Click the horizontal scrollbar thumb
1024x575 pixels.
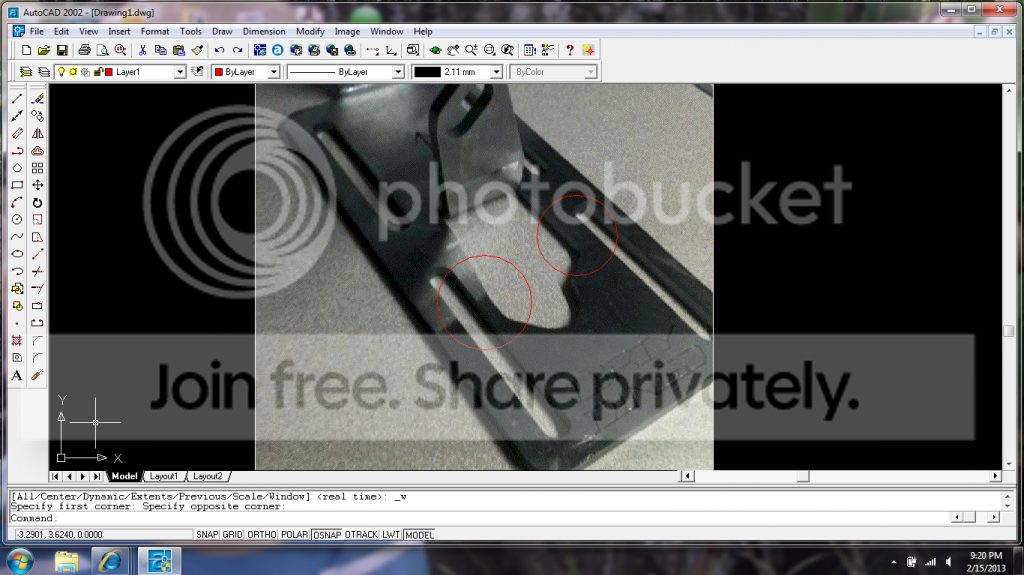(803, 476)
